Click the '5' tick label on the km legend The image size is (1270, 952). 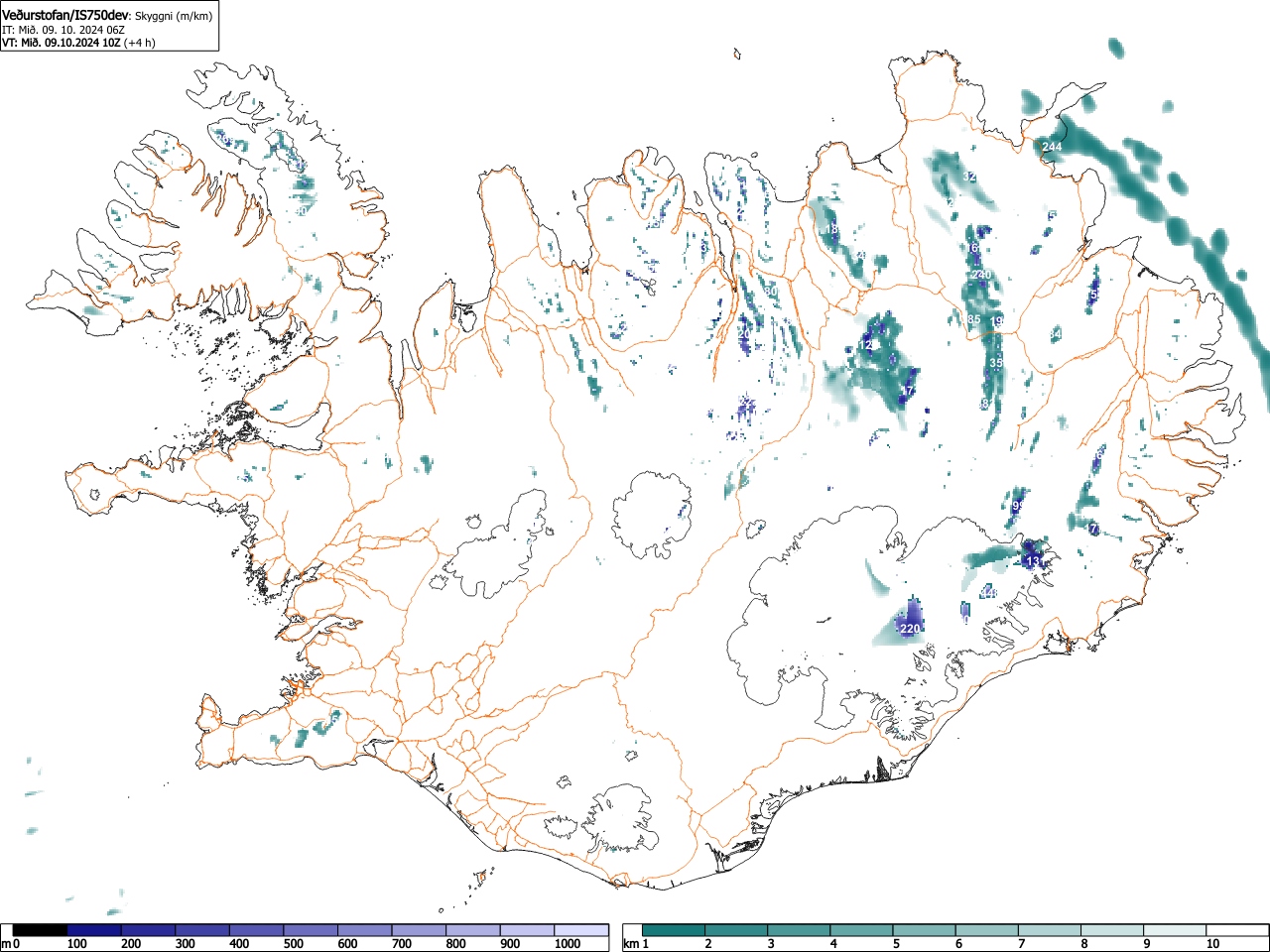(896, 944)
